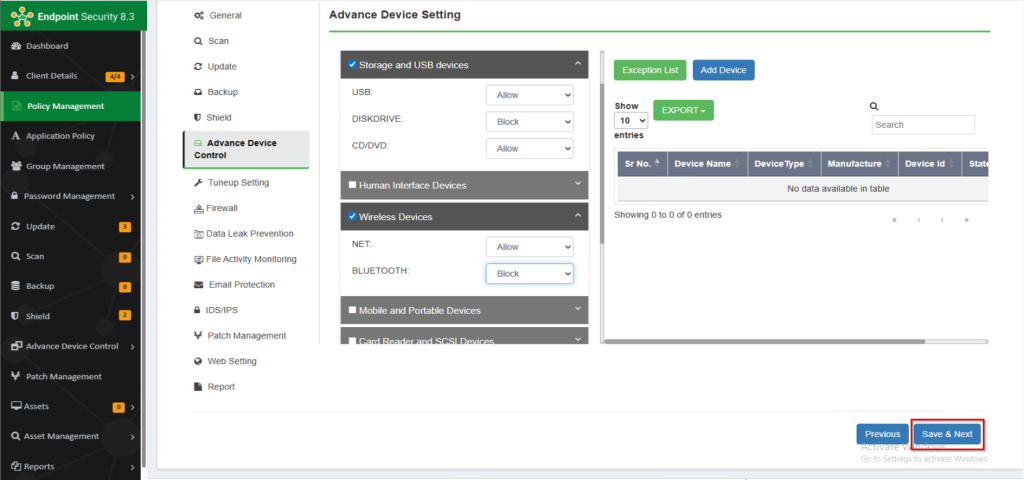Click the Web Setting globe icon
This screenshot has height=480, width=1024.
(x=198, y=361)
